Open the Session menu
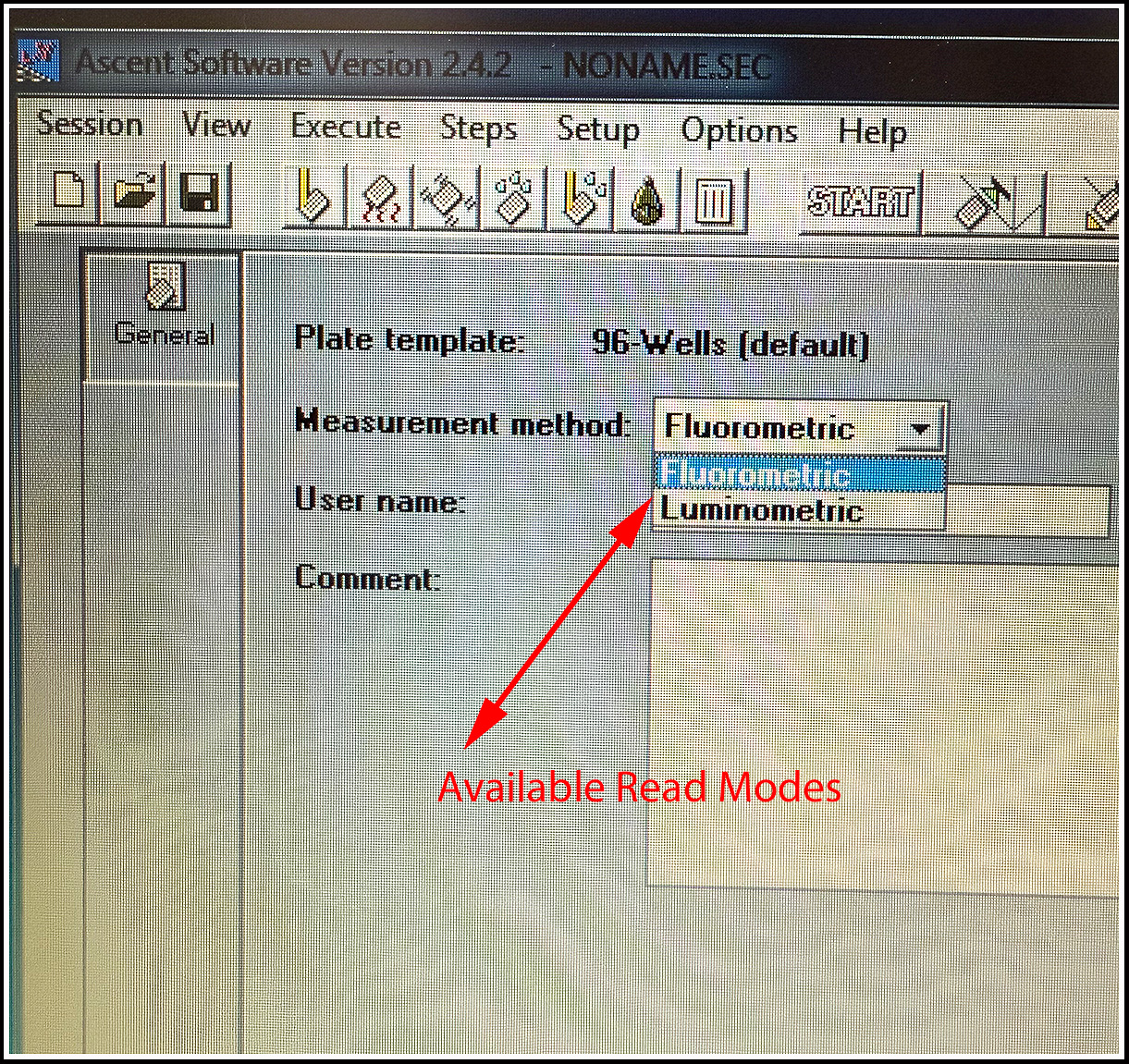1129x1064 pixels. click(90, 124)
